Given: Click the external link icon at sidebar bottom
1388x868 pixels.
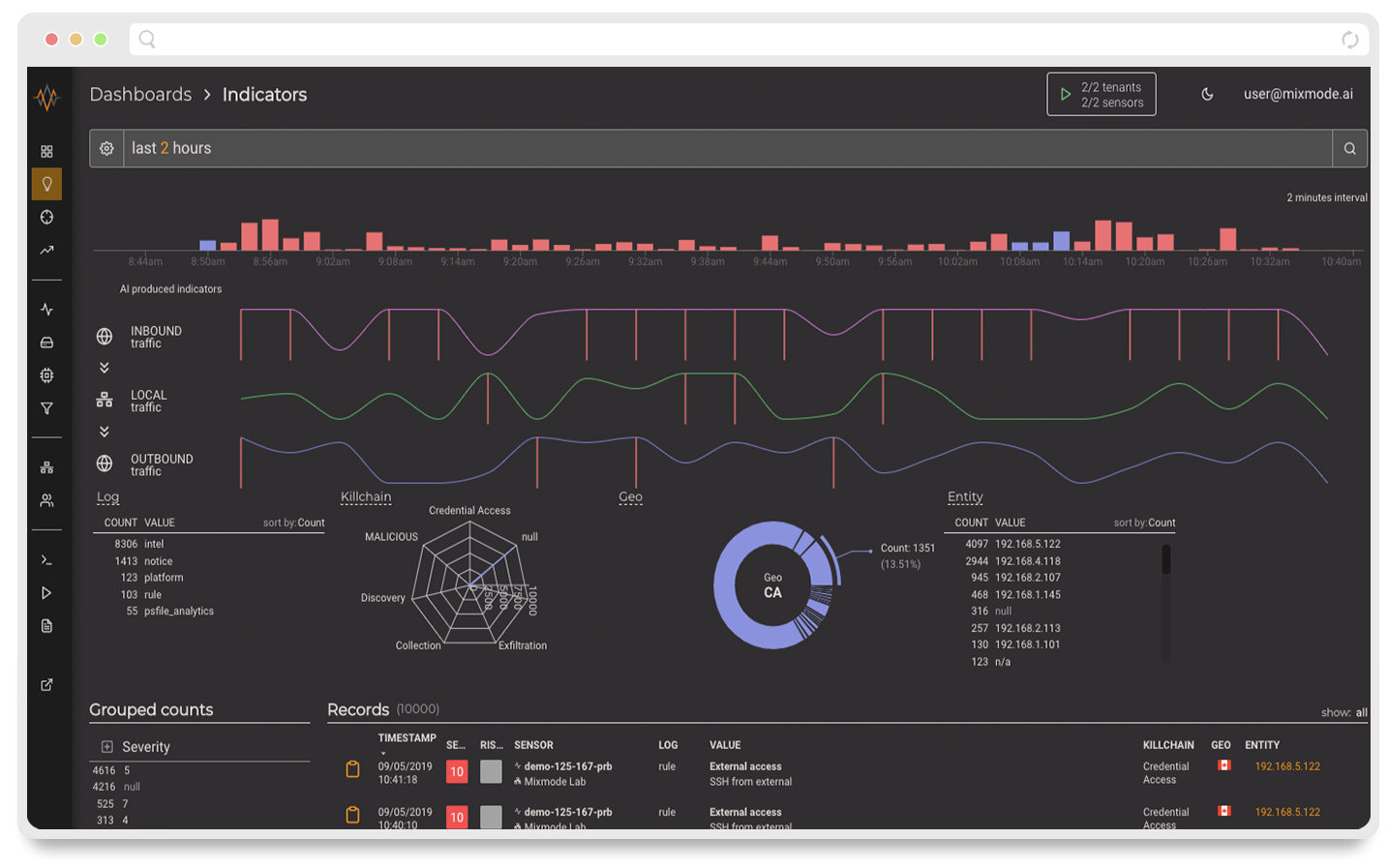Looking at the screenshot, I should tap(46, 684).
